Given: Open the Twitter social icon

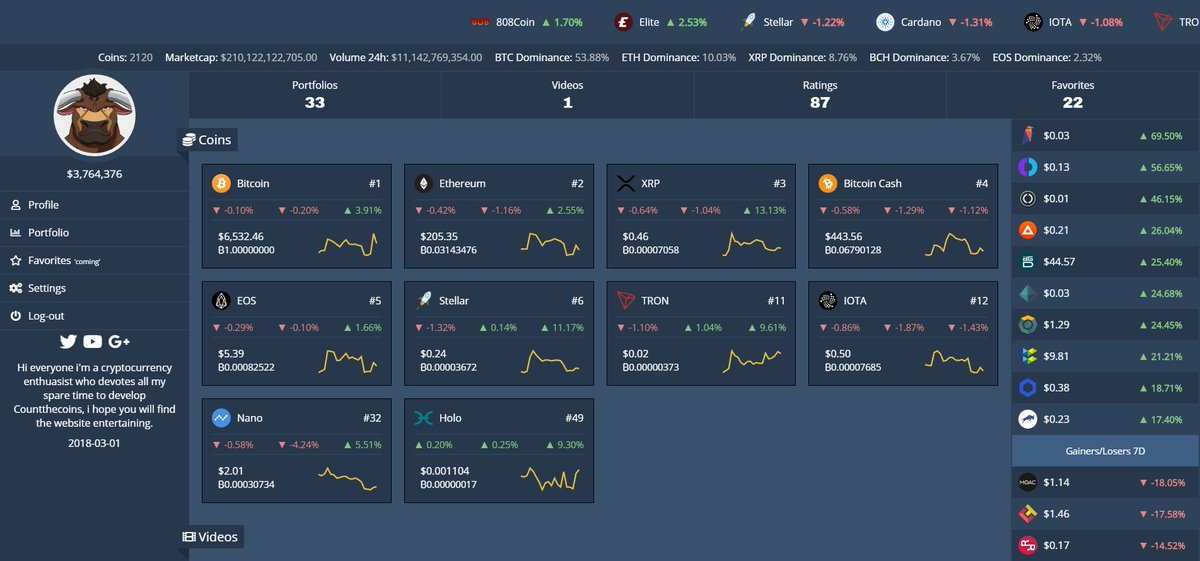Looking at the screenshot, I should pyautogui.click(x=68, y=342).
